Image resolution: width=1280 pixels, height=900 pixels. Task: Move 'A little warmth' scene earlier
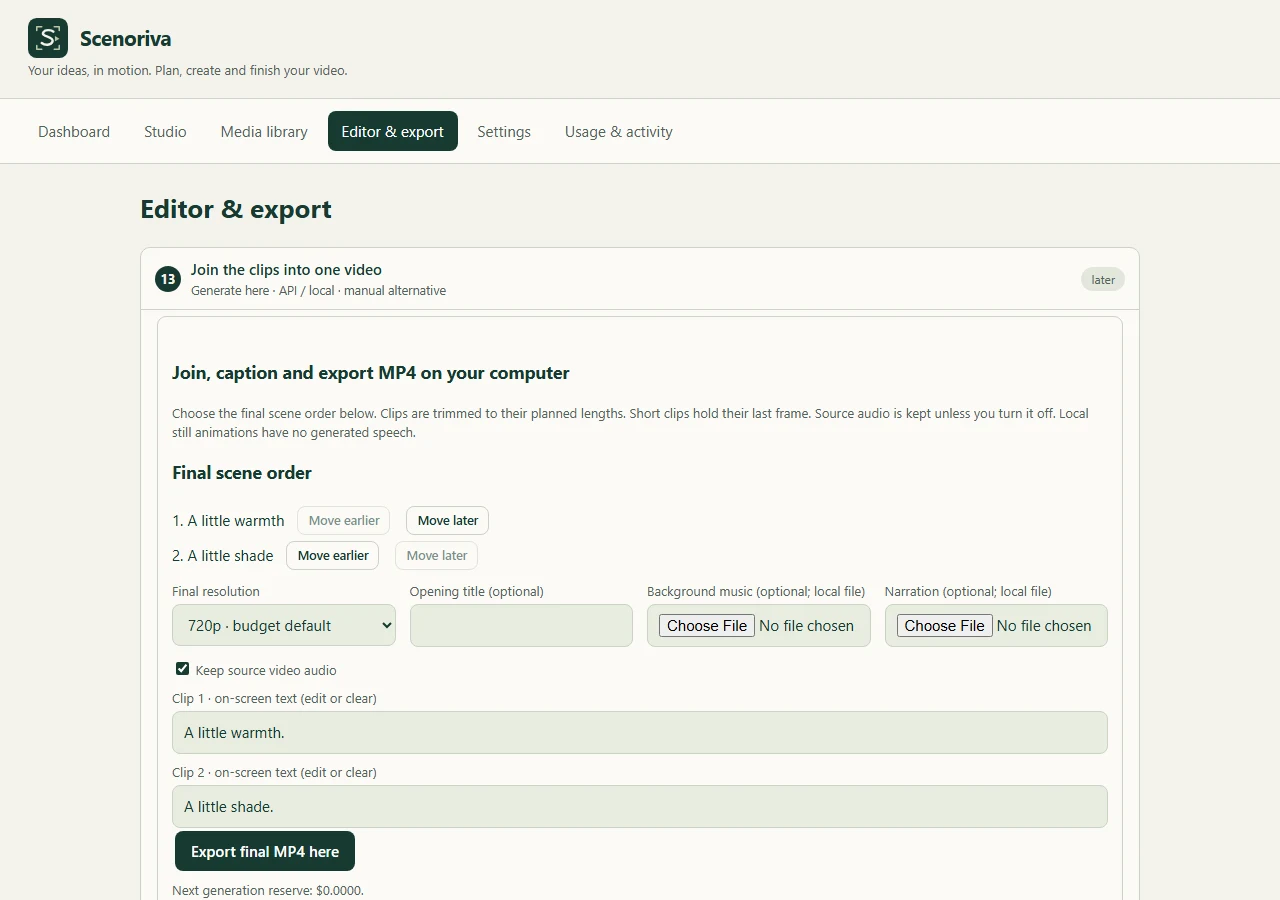pyautogui.click(x=344, y=520)
